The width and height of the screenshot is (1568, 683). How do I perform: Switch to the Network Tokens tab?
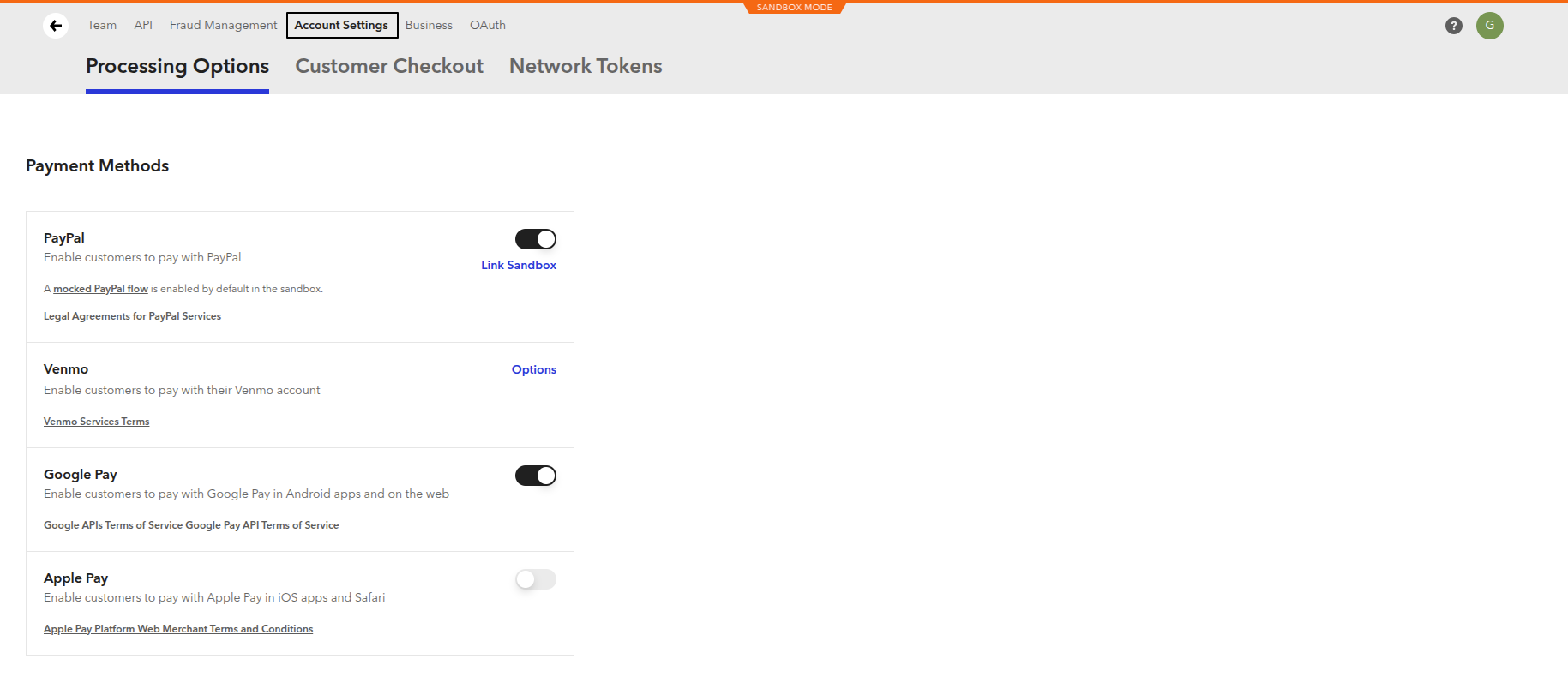[x=586, y=66]
